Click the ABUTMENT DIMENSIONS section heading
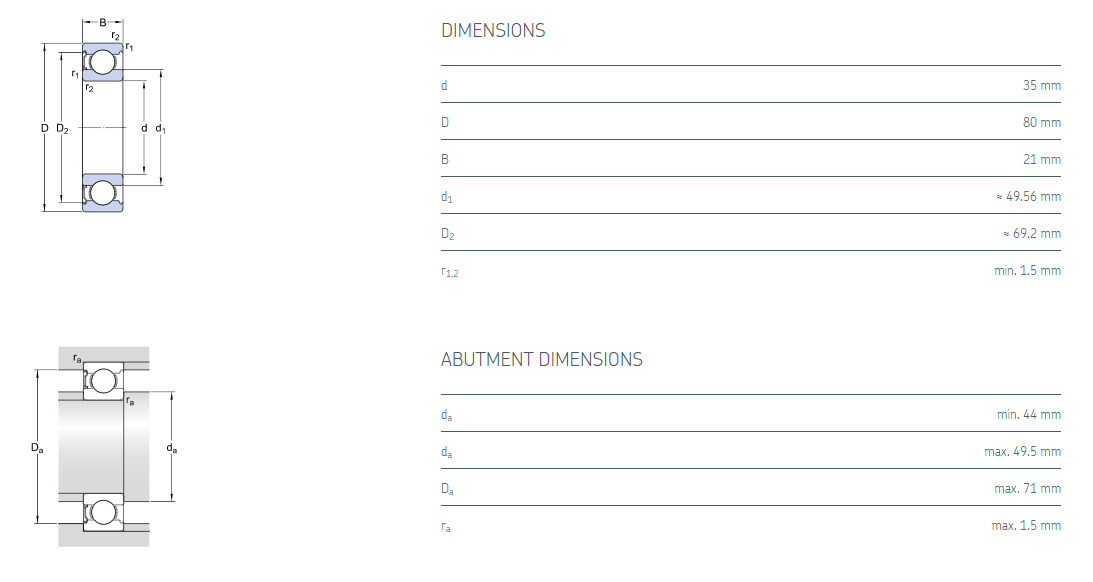 [x=541, y=359]
